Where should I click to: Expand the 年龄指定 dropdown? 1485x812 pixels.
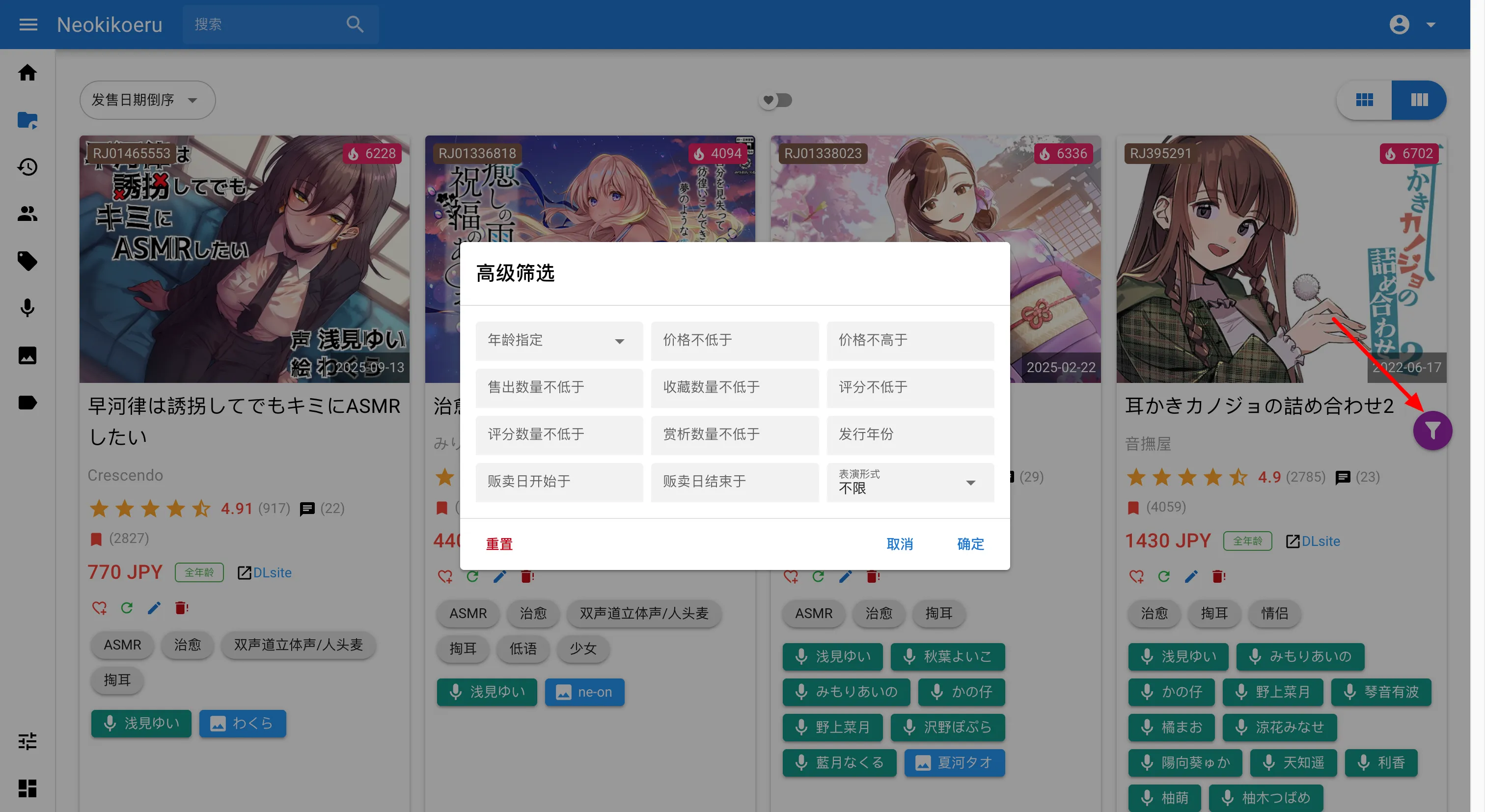click(559, 341)
